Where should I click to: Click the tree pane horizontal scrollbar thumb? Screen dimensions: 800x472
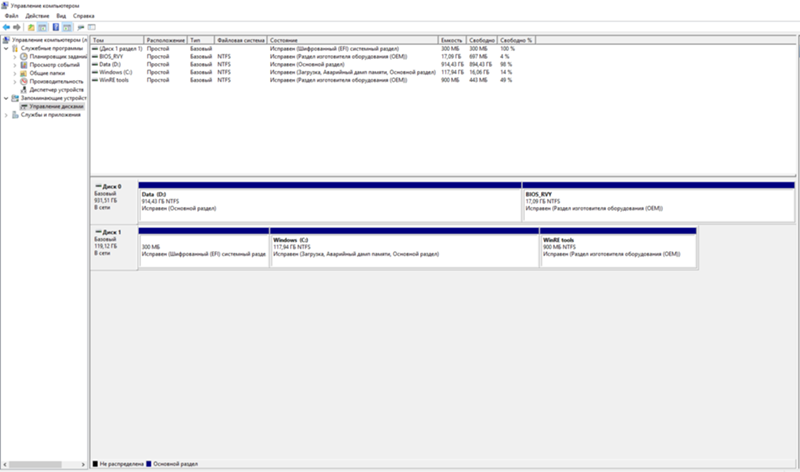(35, 464)
